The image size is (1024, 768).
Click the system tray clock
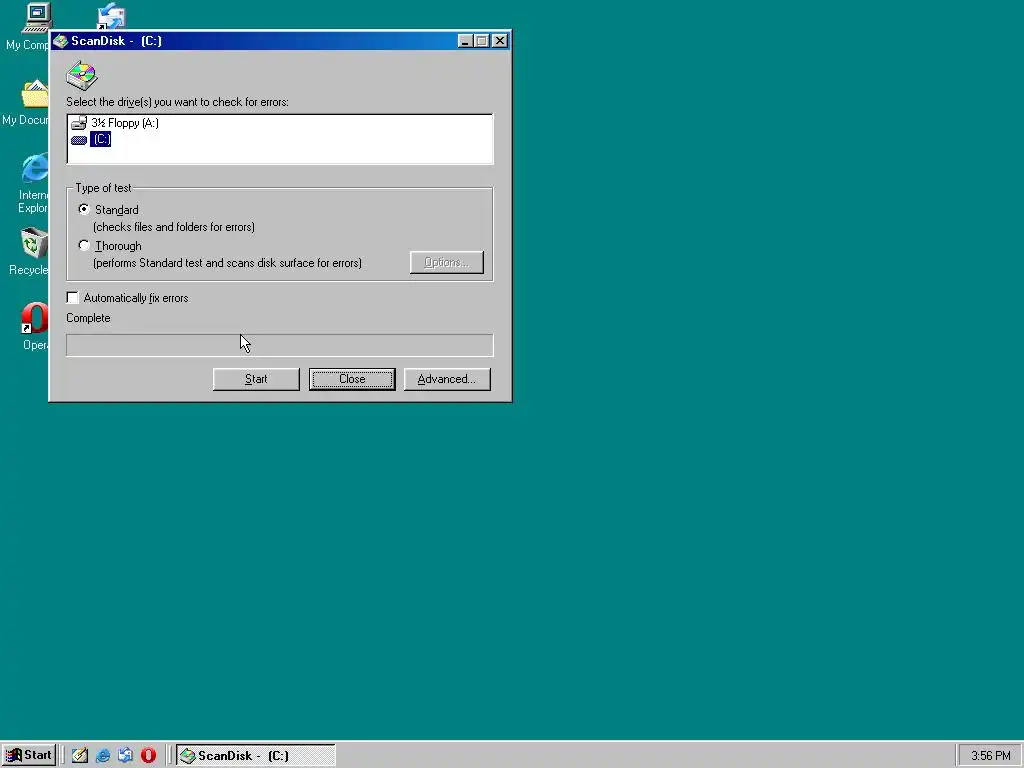(990, 756)
